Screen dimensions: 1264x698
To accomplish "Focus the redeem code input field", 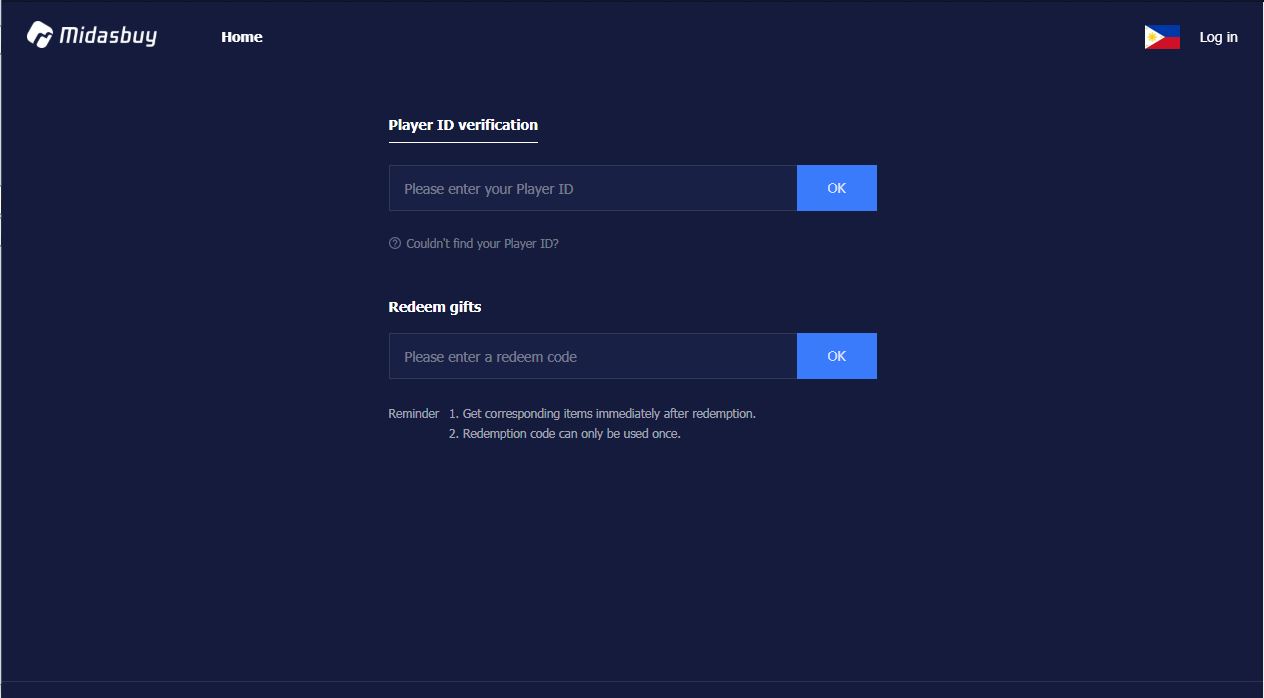I will coord(593,356).
